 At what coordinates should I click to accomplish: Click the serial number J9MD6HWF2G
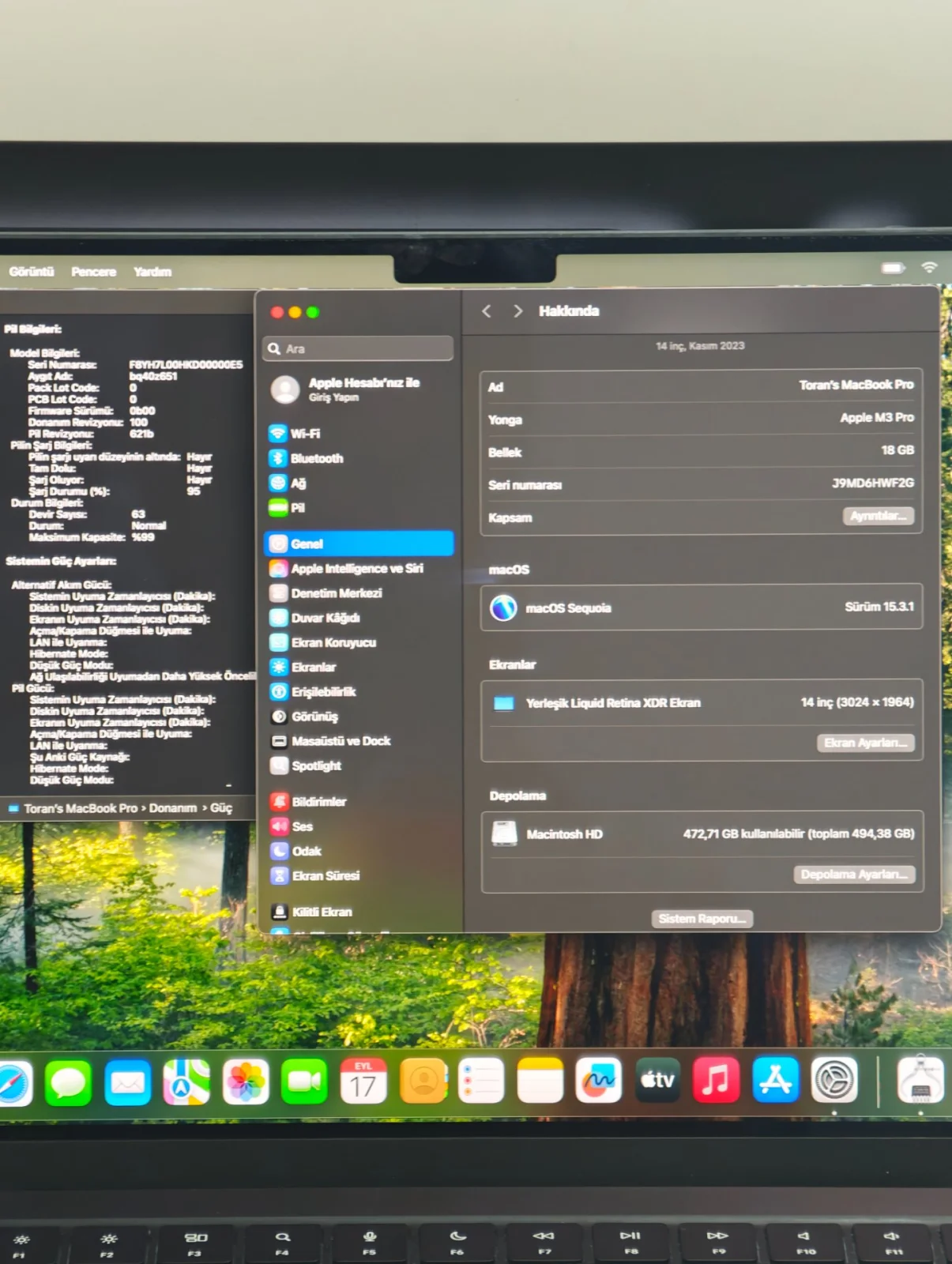[x=872, y=483]
